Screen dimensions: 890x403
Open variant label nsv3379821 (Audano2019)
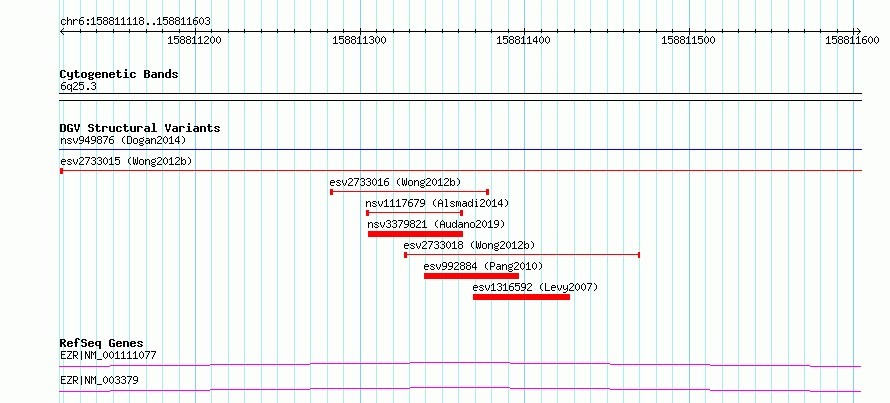(x=436, y=224)
